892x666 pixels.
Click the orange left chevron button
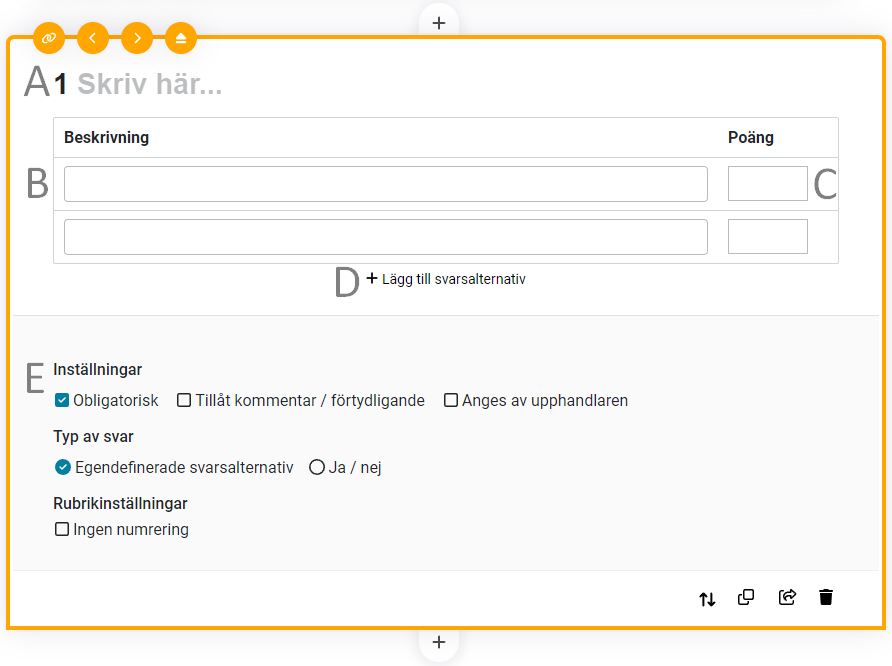point(92,39)
